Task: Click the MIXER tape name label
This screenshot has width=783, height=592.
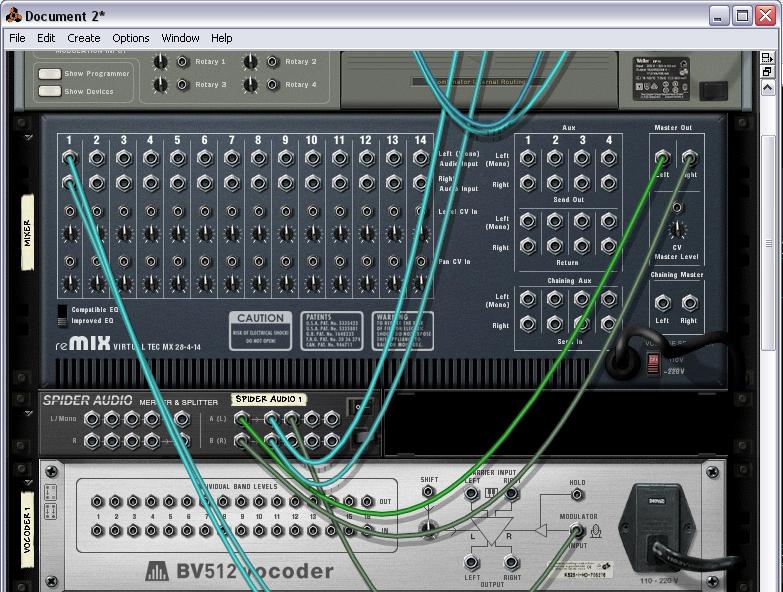Action: (x=27, y=233)
